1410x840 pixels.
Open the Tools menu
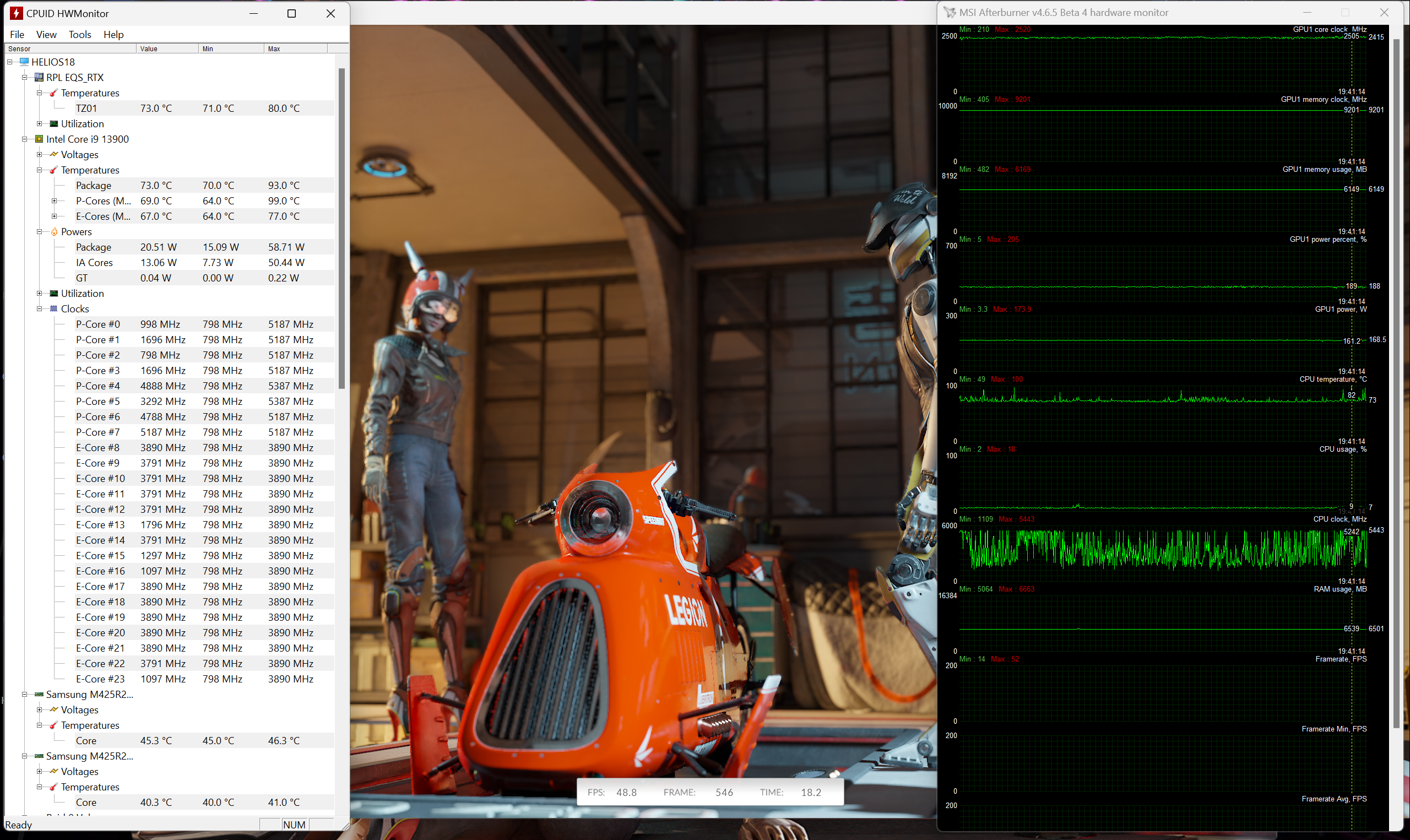[x=80, y=35]
